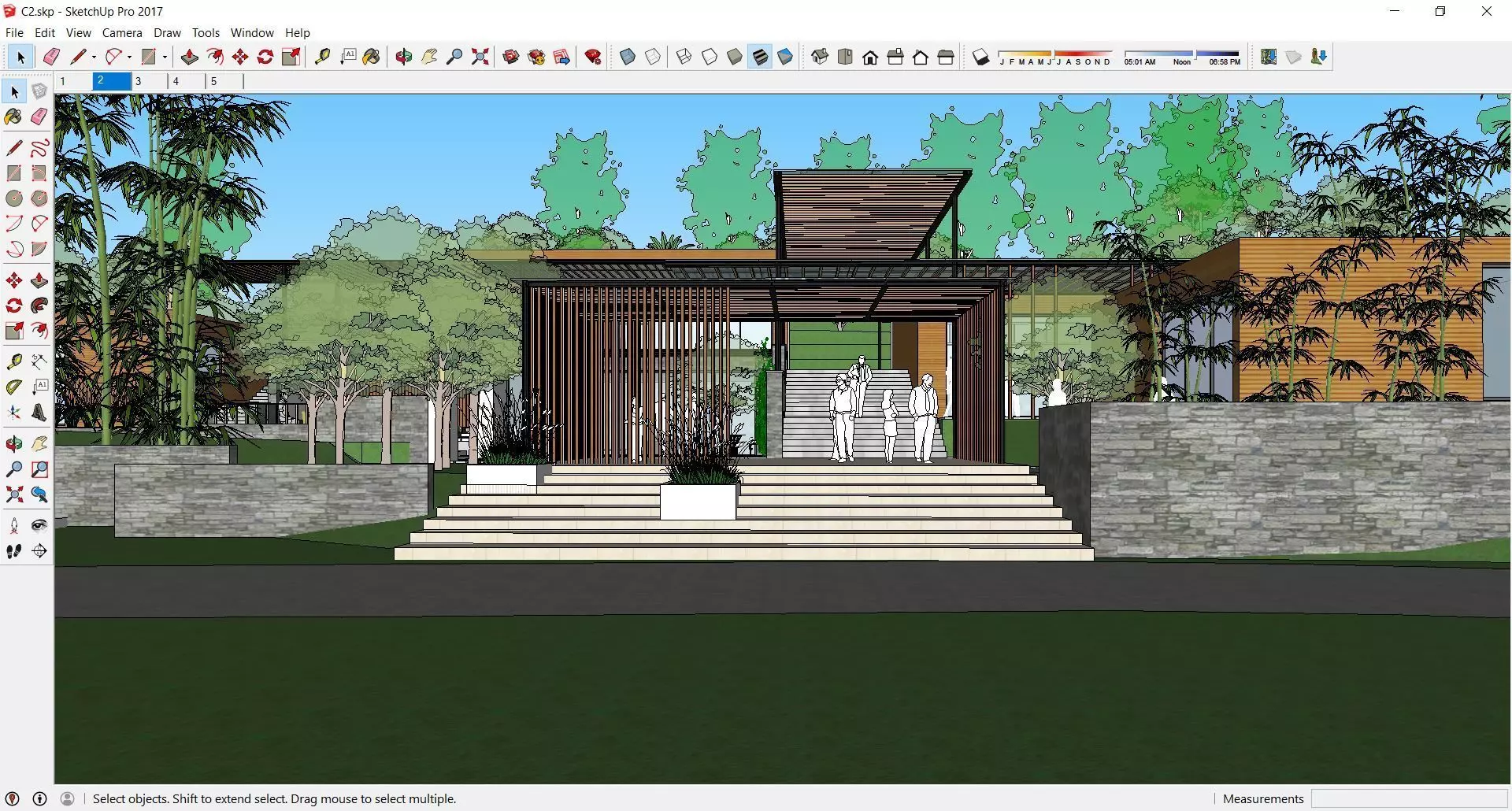Open the Window menu
Viewport: 1512px width, 811px height.
(x=252, y=33)
